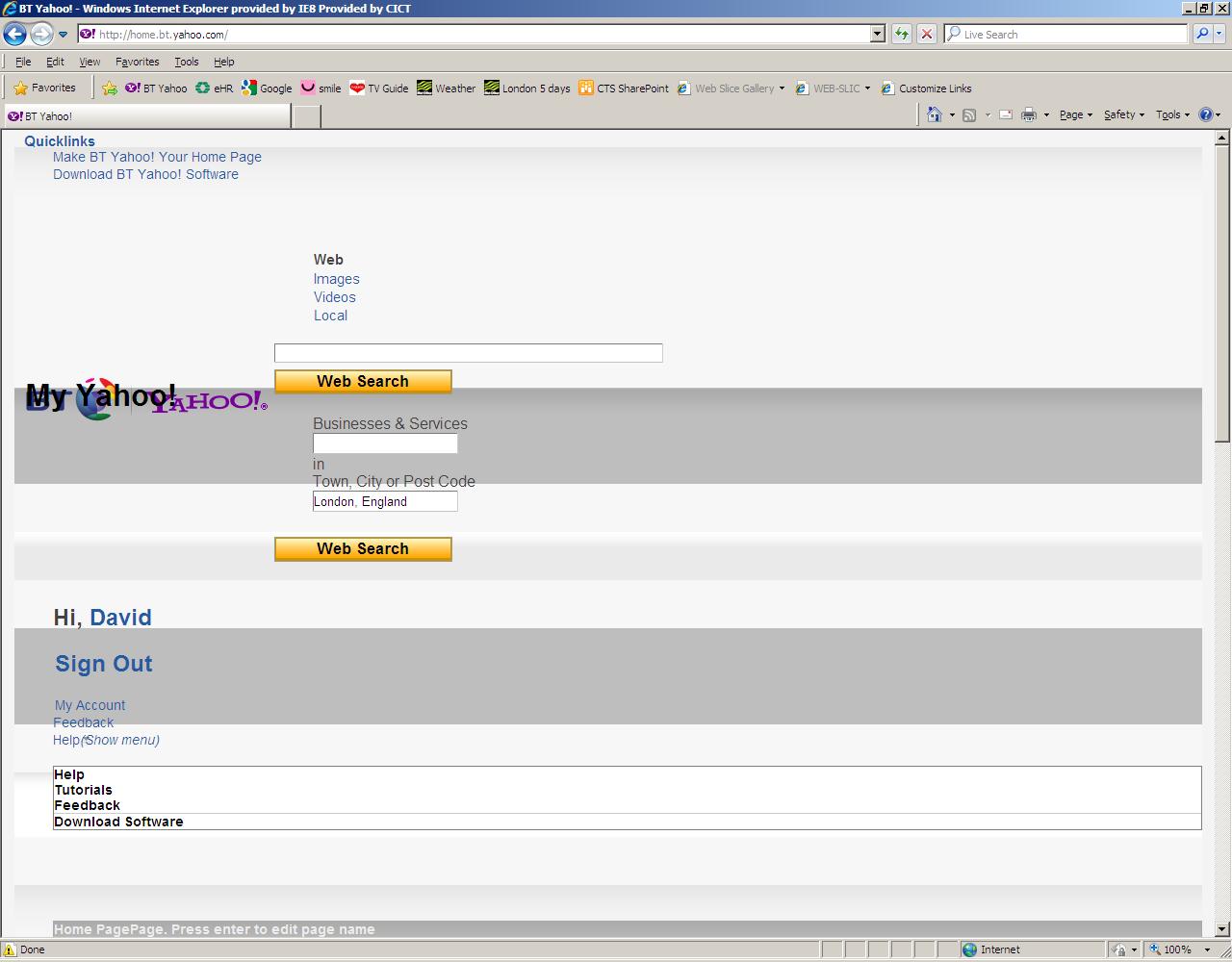The image size is (1232, 962).
Task: Expand the Web Slice Gallery dropdown
Action: tap(782, 89)
